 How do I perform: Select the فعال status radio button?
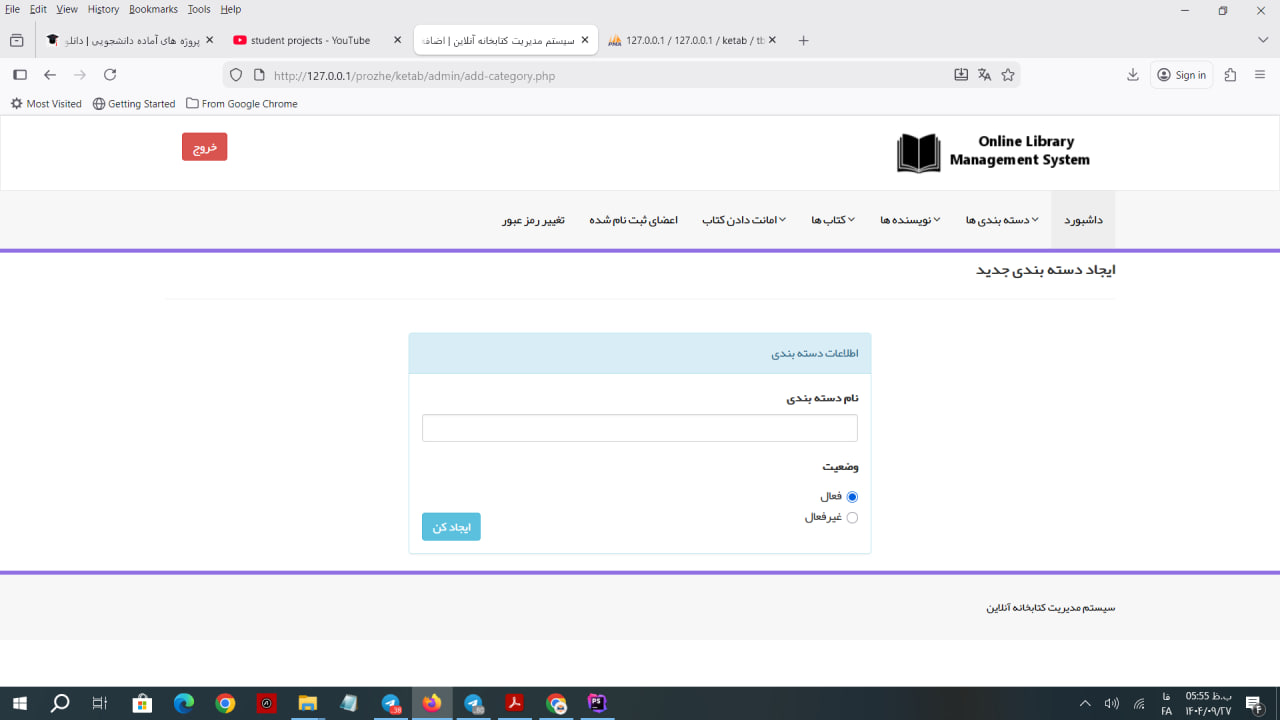852,497
